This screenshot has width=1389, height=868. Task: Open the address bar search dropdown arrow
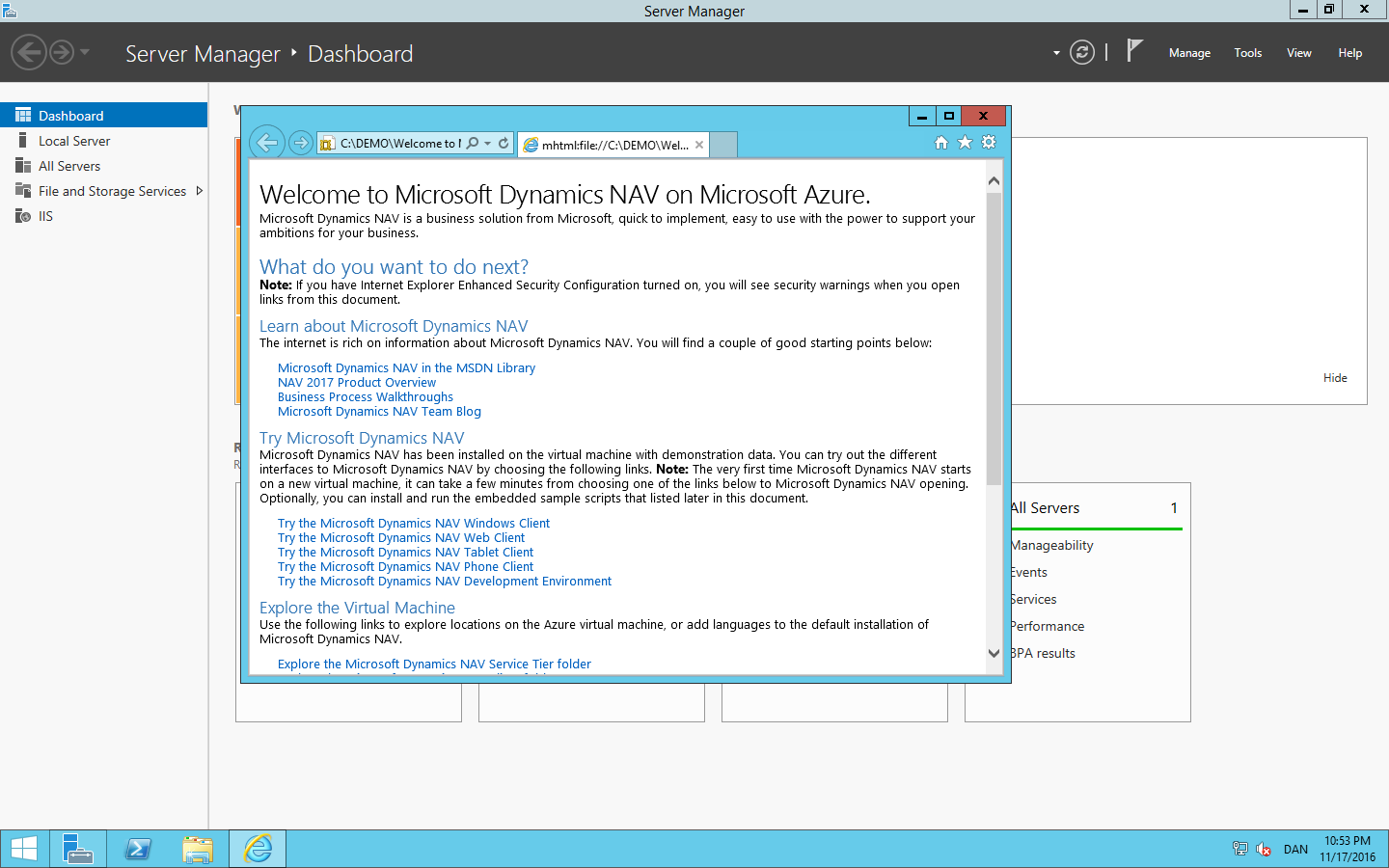click(488, 144)
